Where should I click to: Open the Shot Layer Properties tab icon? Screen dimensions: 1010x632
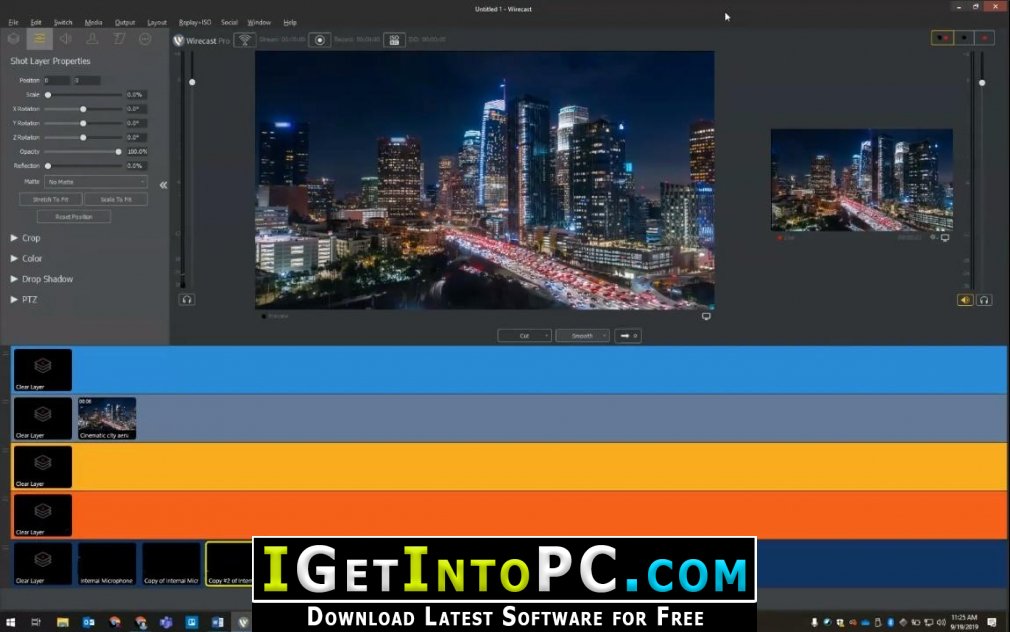coord(39,39)
